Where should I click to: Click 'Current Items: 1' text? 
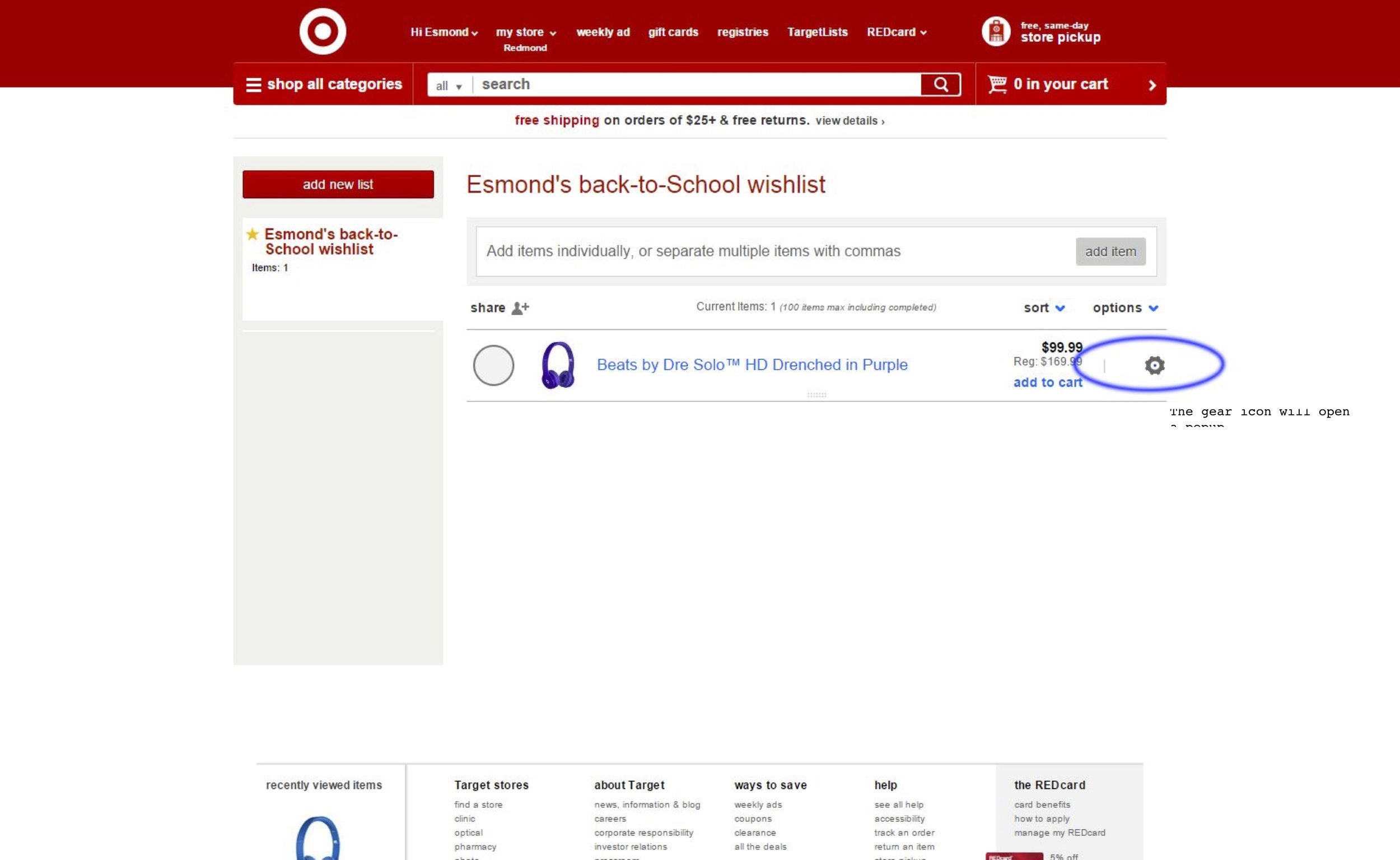point(735,307)
